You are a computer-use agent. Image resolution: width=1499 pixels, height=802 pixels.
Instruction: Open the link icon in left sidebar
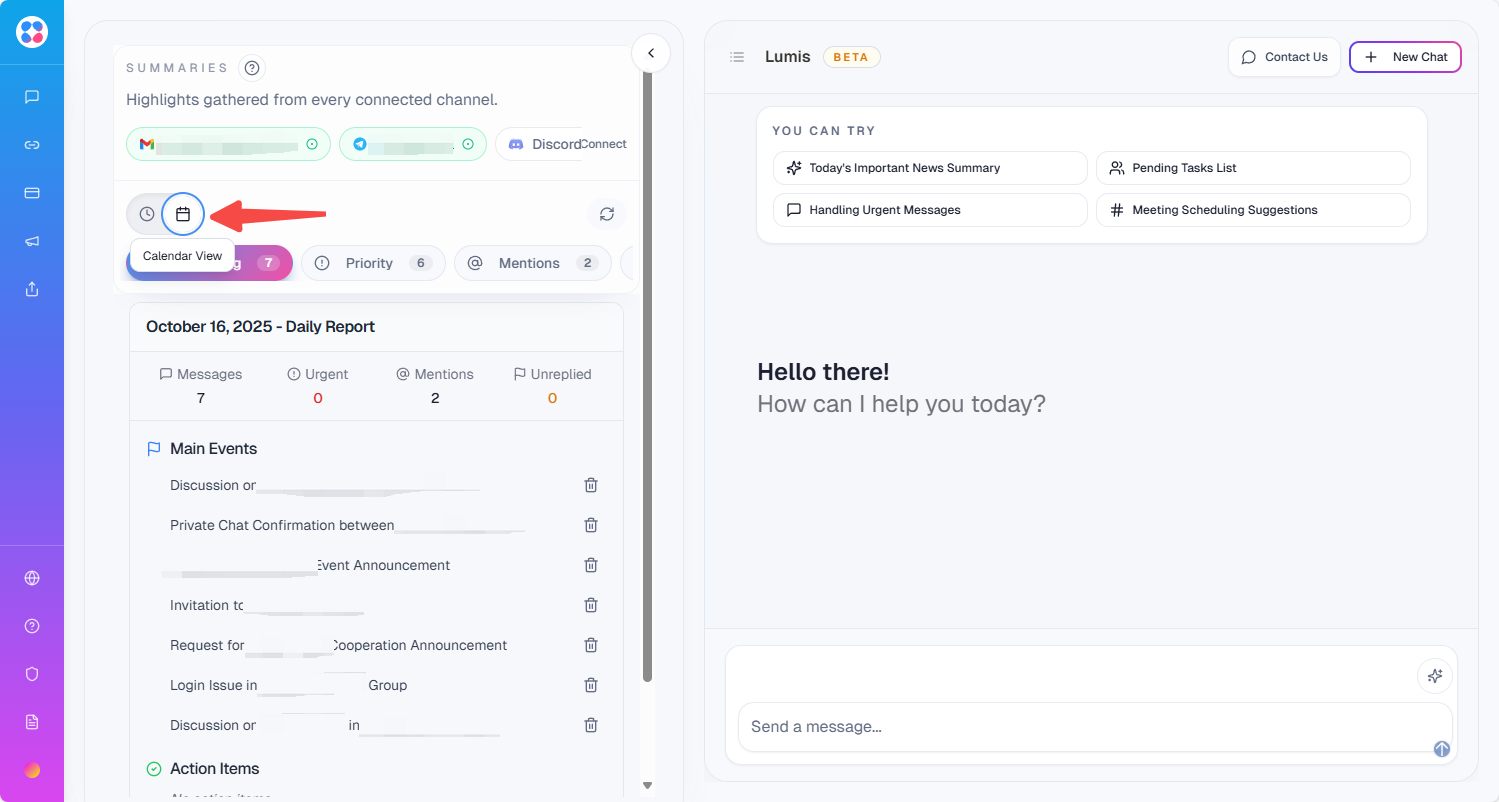tap(32, 145)
